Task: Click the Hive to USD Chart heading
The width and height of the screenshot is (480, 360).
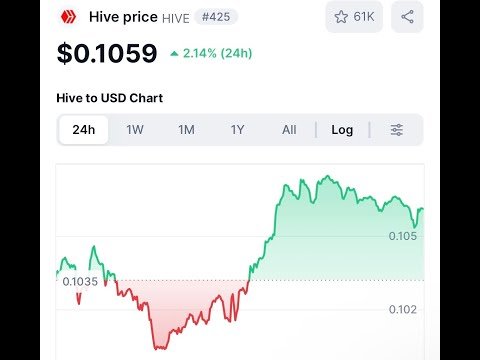Action: click(x=110, y=98)
